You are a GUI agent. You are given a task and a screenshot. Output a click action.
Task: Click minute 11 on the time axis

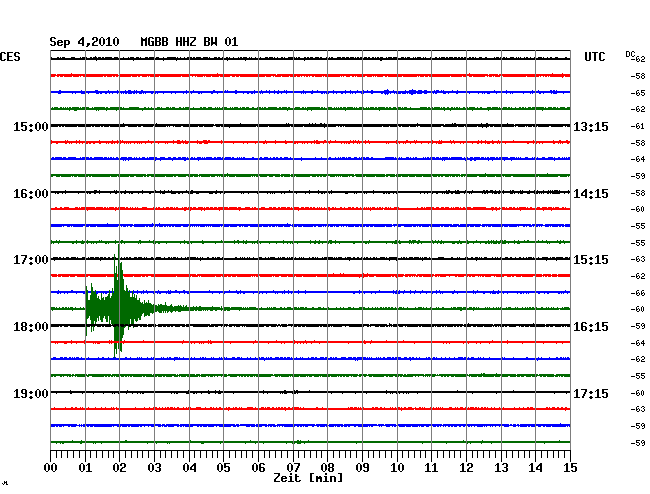[431, 468]
